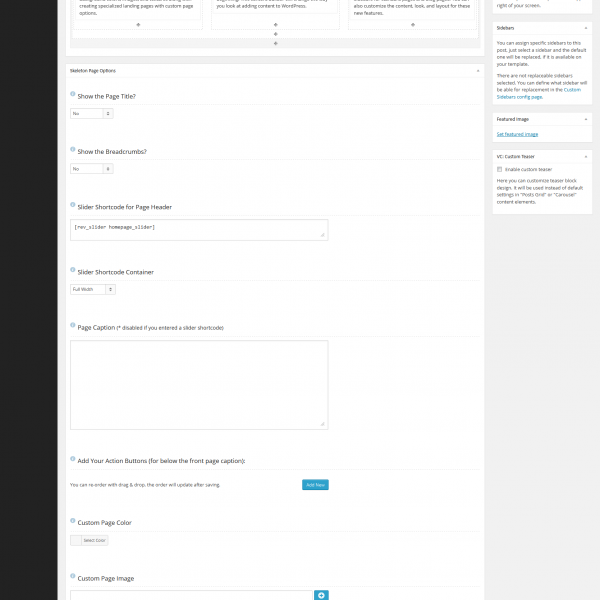The image size is (600, 600).
Task: Open the Set featured image link
Action: click(517, 134)
